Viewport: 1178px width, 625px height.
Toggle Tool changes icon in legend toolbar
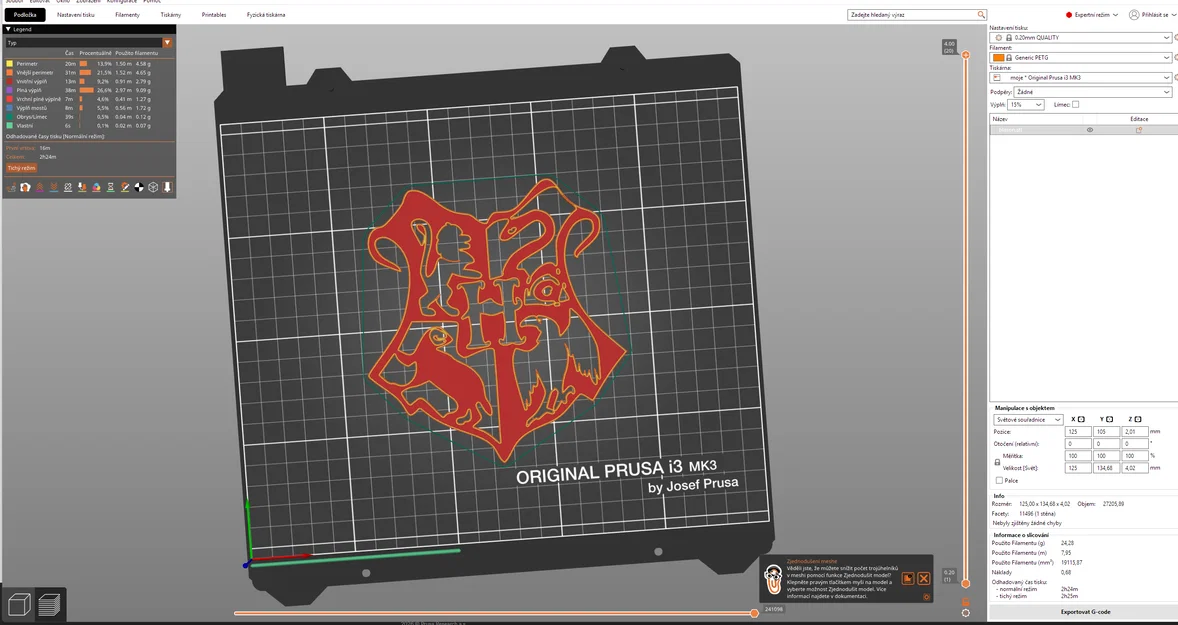82,187
